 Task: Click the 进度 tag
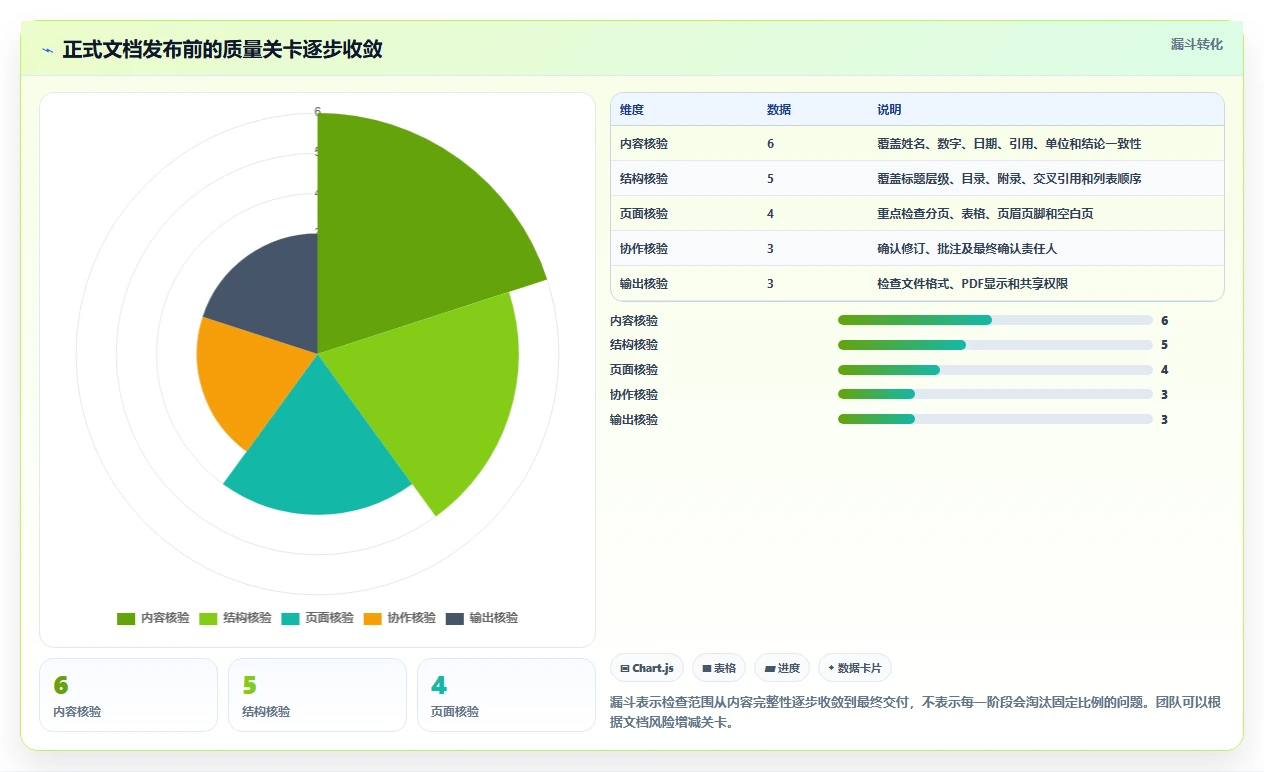(782, 668)
